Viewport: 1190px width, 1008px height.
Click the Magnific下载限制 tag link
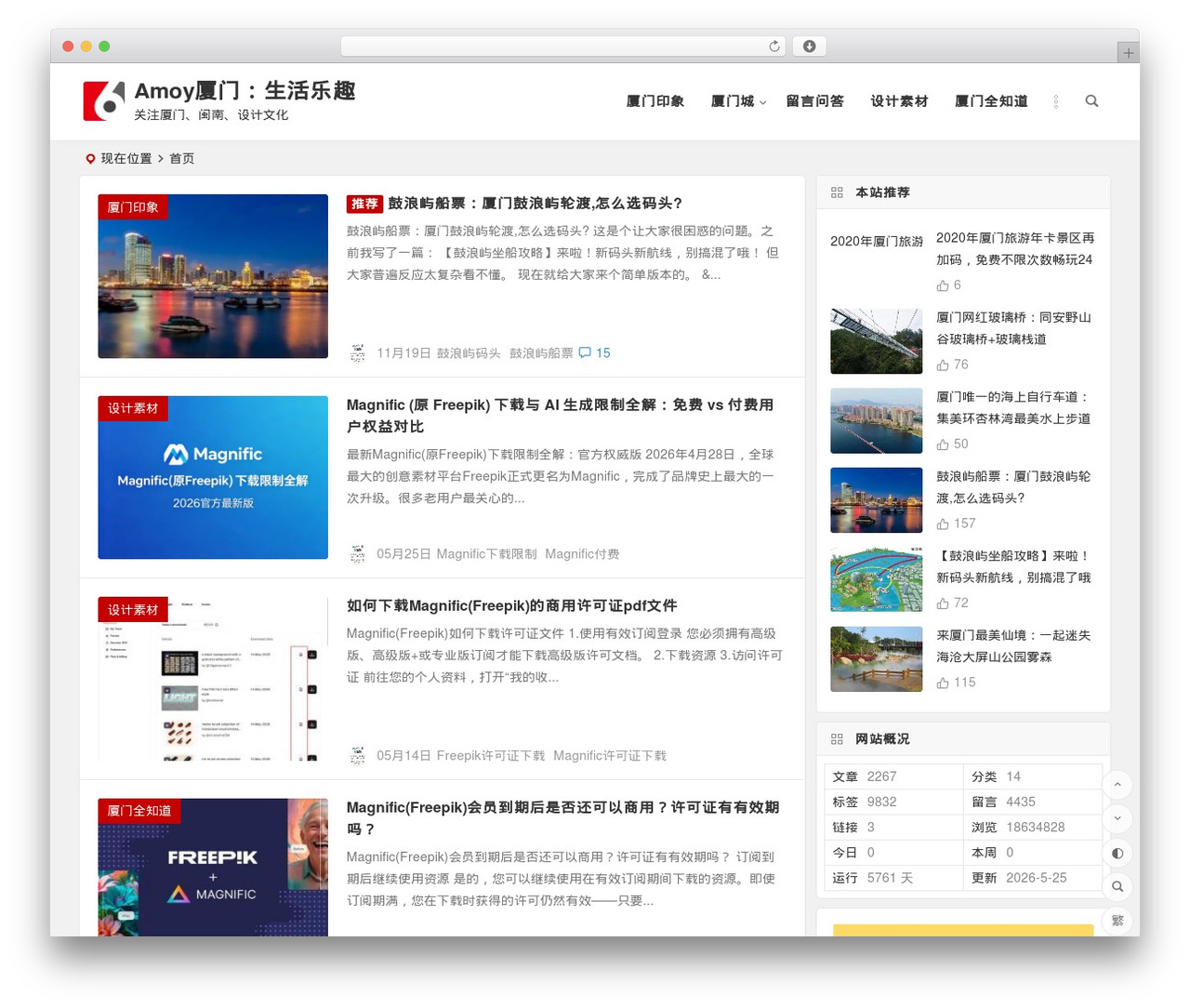(486, 554)
